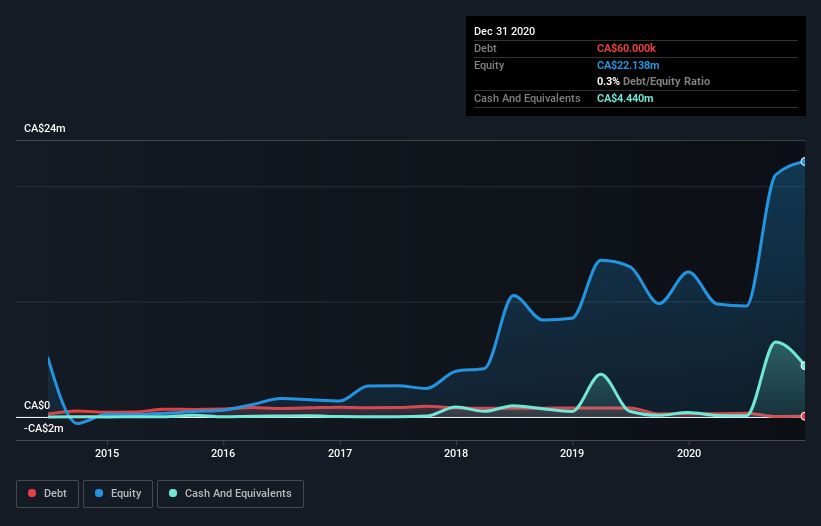
Task: Select the 2016 x-axis label
Action: coord(223,453)
